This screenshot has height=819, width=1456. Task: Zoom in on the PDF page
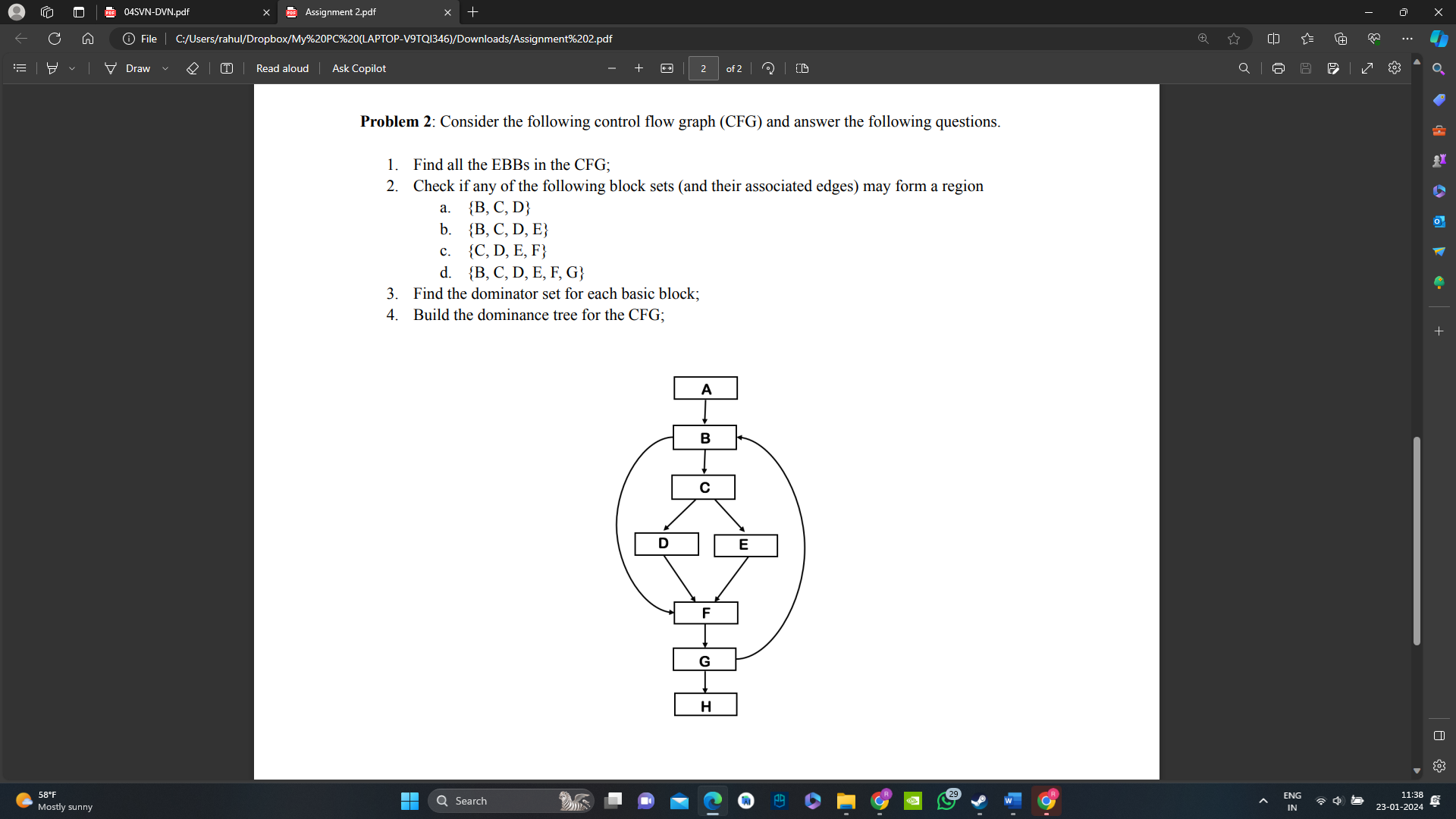(x=639, y=68)
